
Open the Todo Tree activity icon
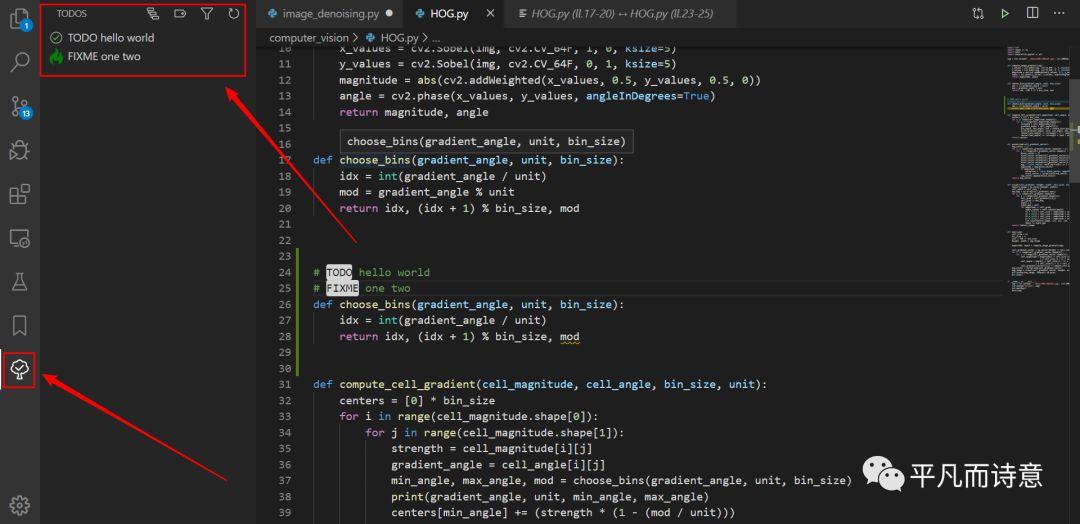19,370
